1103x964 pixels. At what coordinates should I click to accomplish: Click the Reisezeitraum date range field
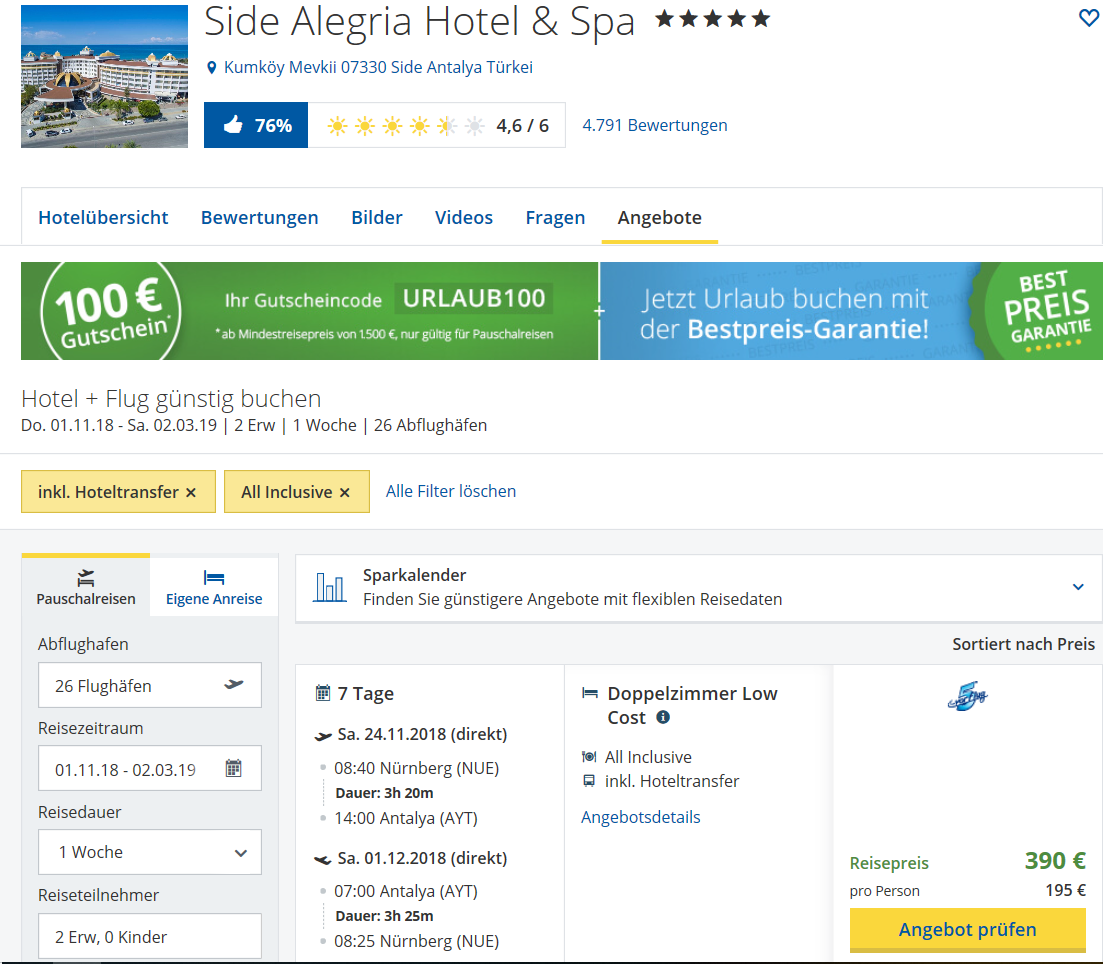150,768
